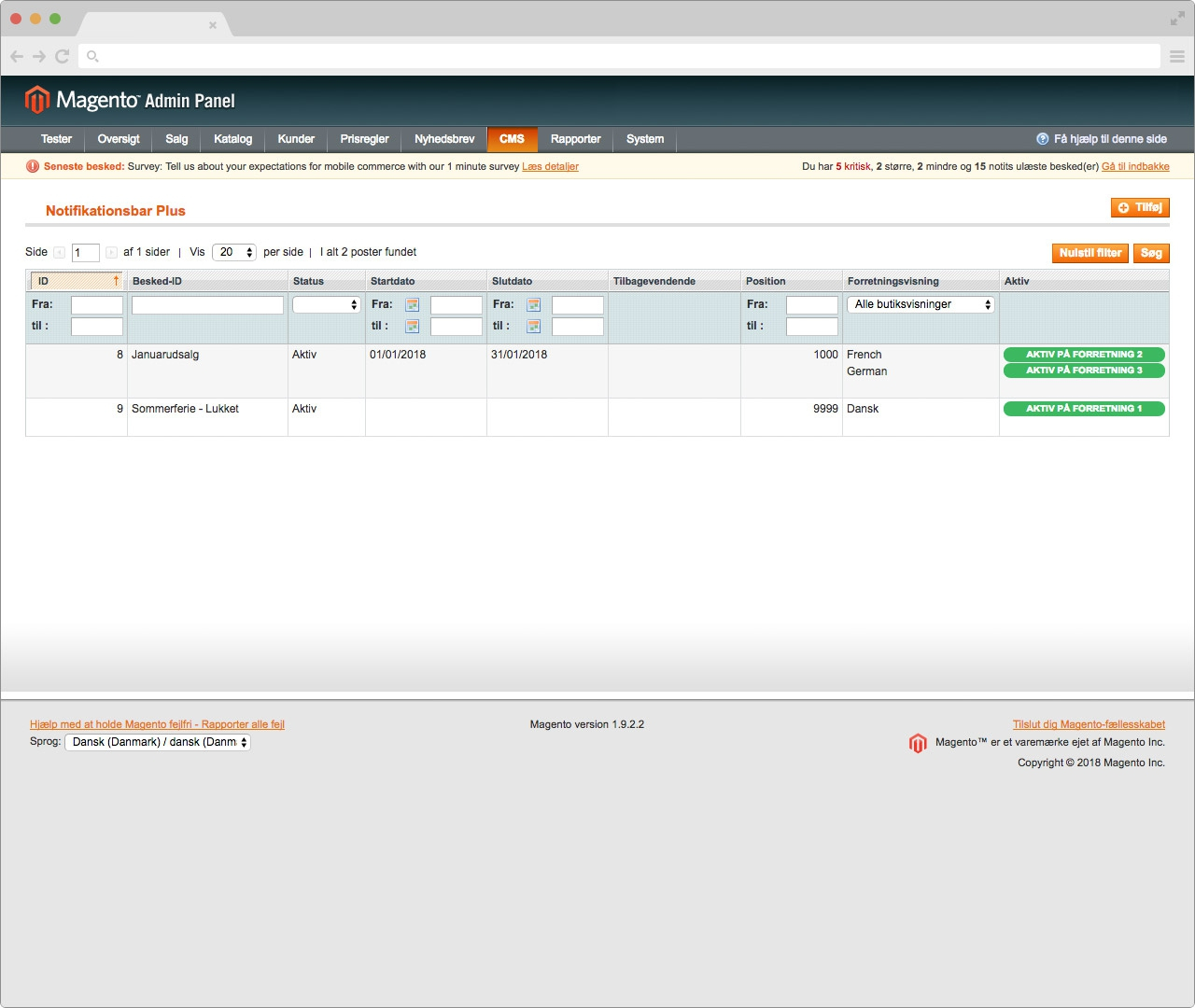Open Slutdato 'til' calendar picker icon
The width and height of the screenshot is (1195, 1008).
pyautogui.click(x=533, y=327)
